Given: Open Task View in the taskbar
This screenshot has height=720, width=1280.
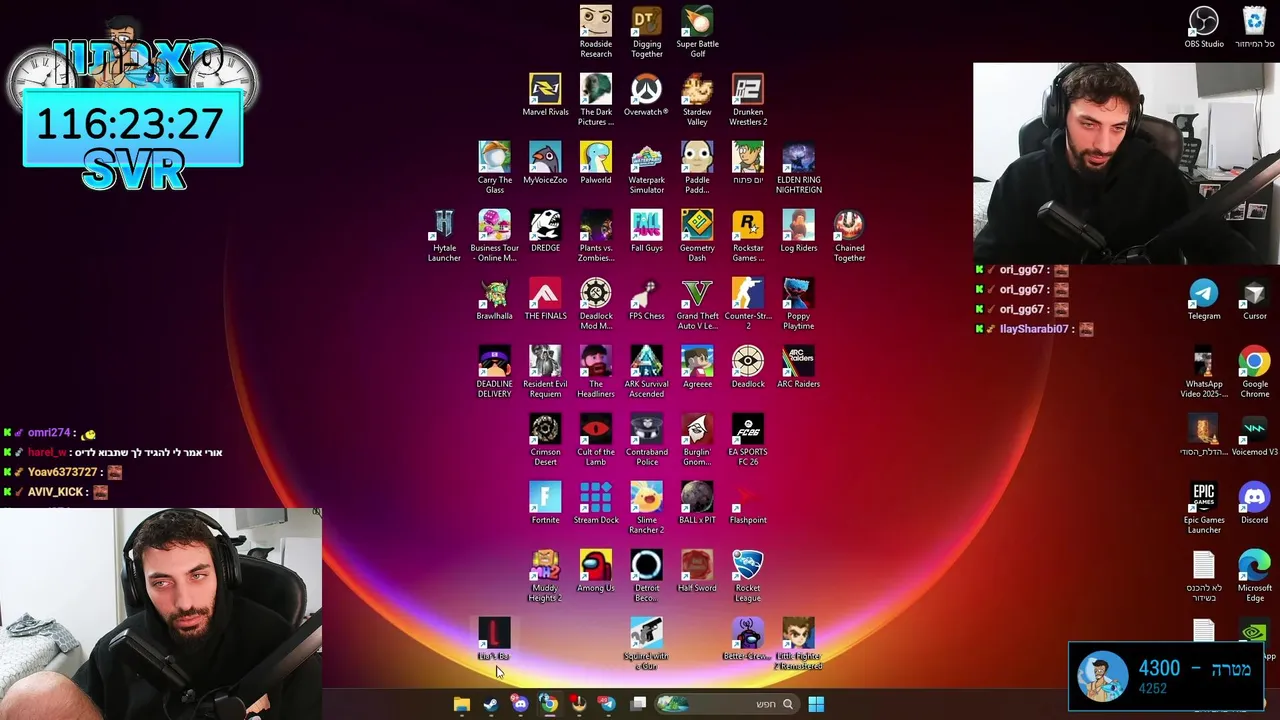Looking at the screenshot, I should tap(639, 704).
